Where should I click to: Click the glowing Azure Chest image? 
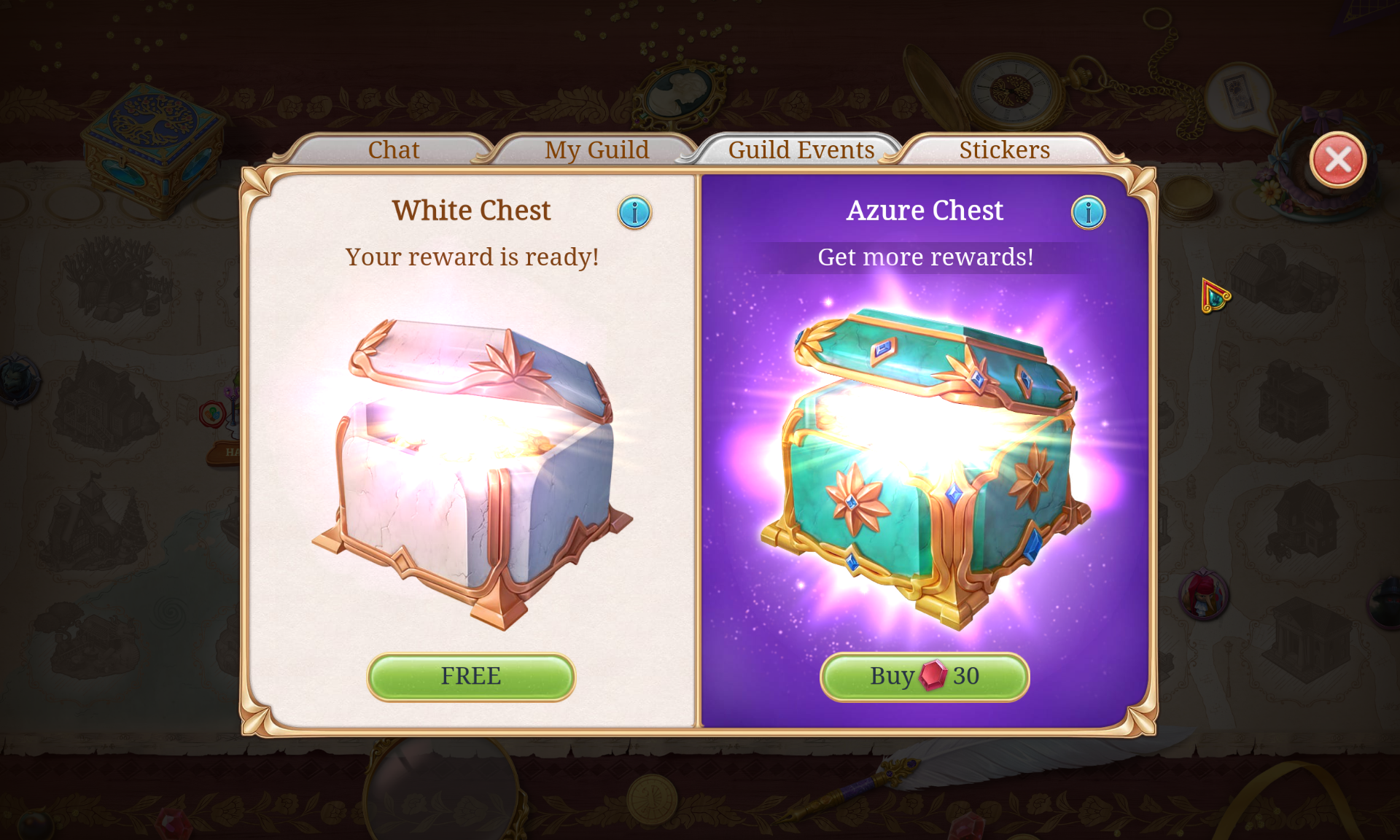tap(925, 468)
